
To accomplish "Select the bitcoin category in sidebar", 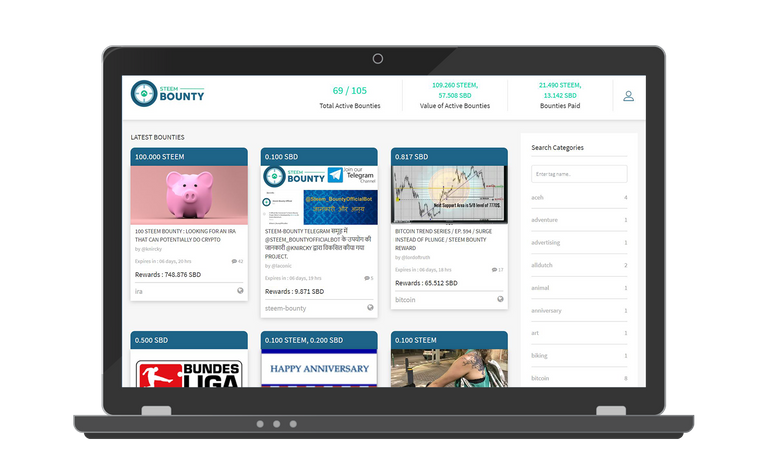I will (579, 378).
